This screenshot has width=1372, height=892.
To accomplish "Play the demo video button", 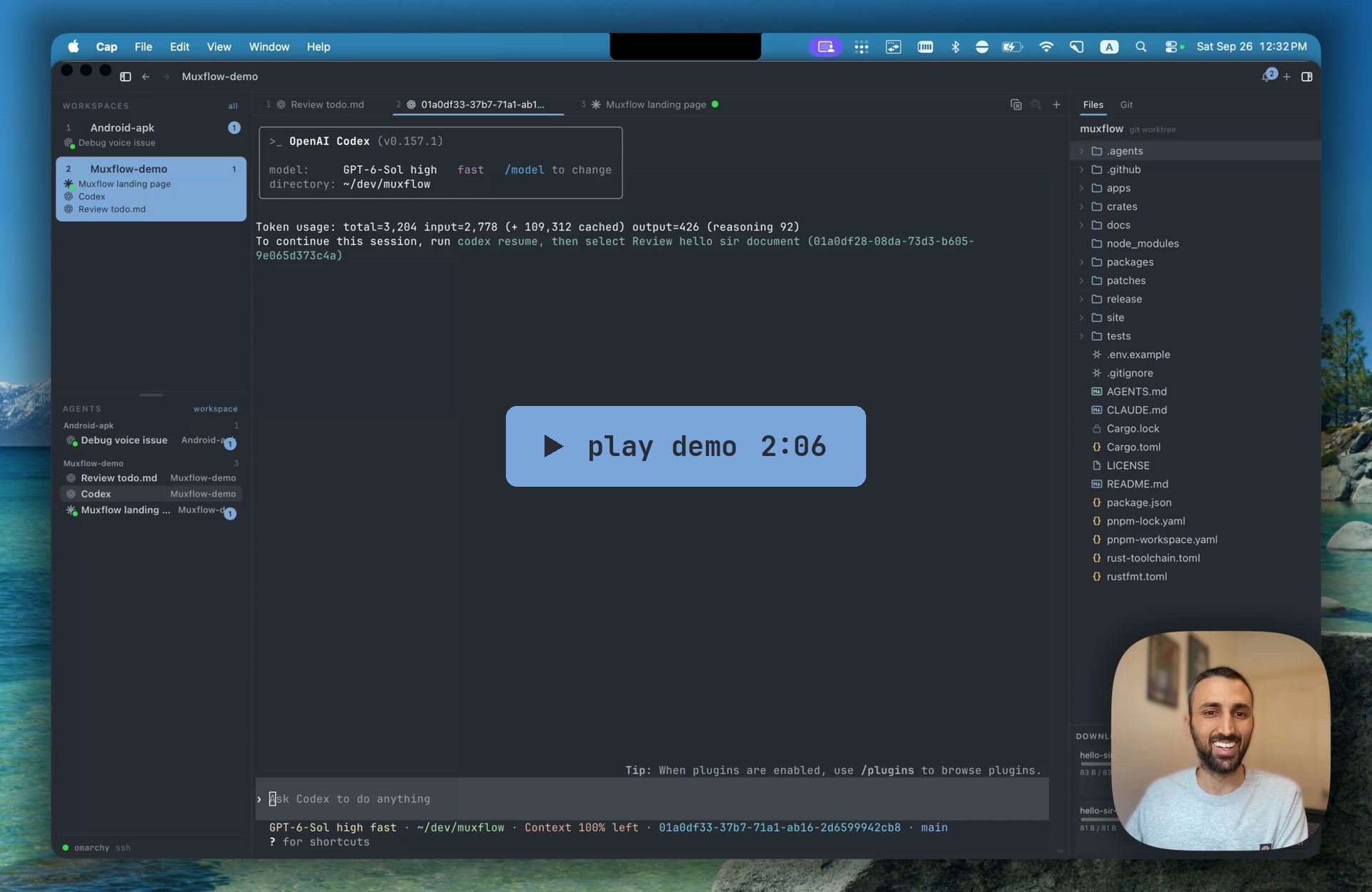I will [685, 446].
